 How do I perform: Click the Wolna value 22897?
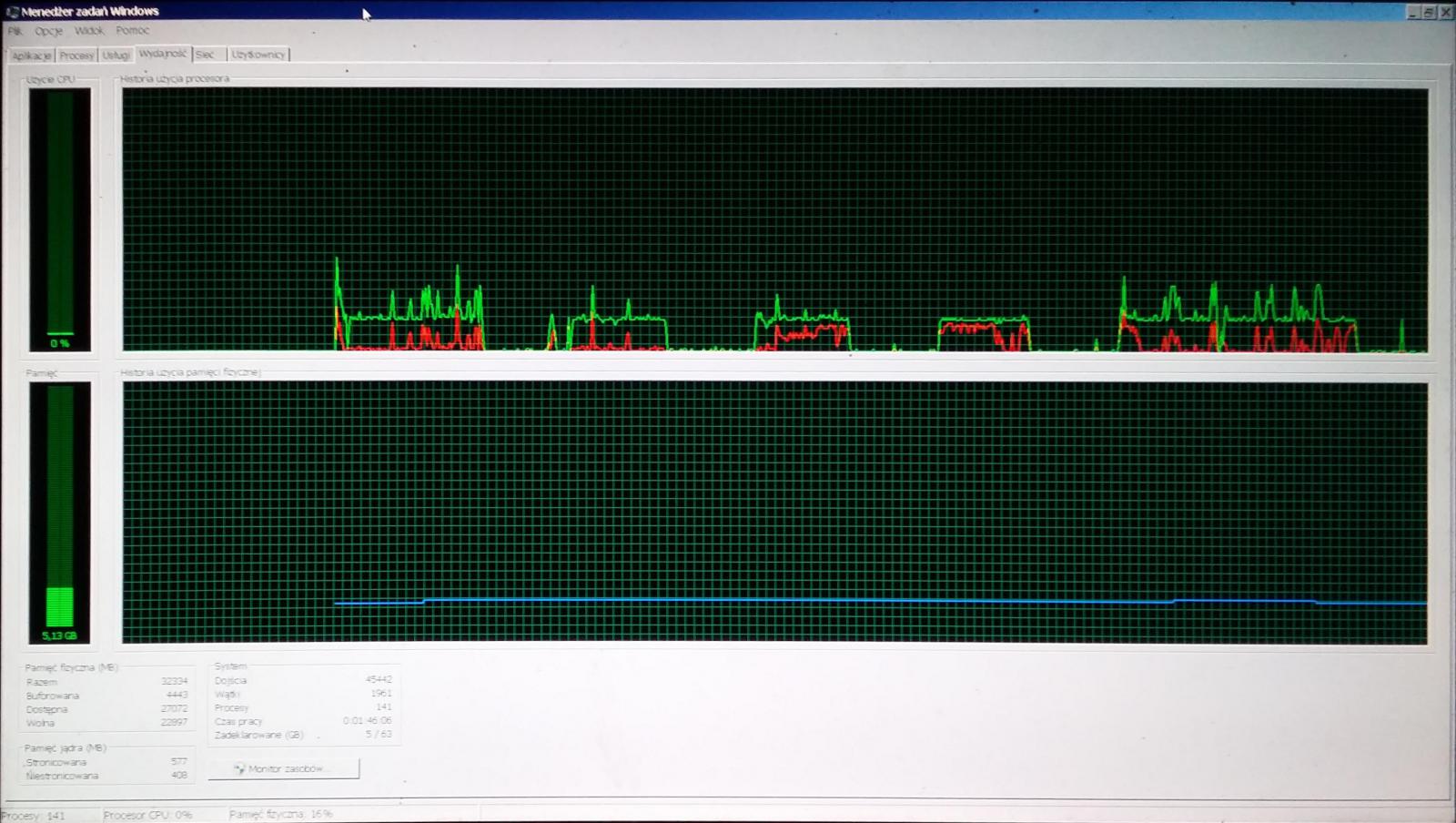point(174,723)
